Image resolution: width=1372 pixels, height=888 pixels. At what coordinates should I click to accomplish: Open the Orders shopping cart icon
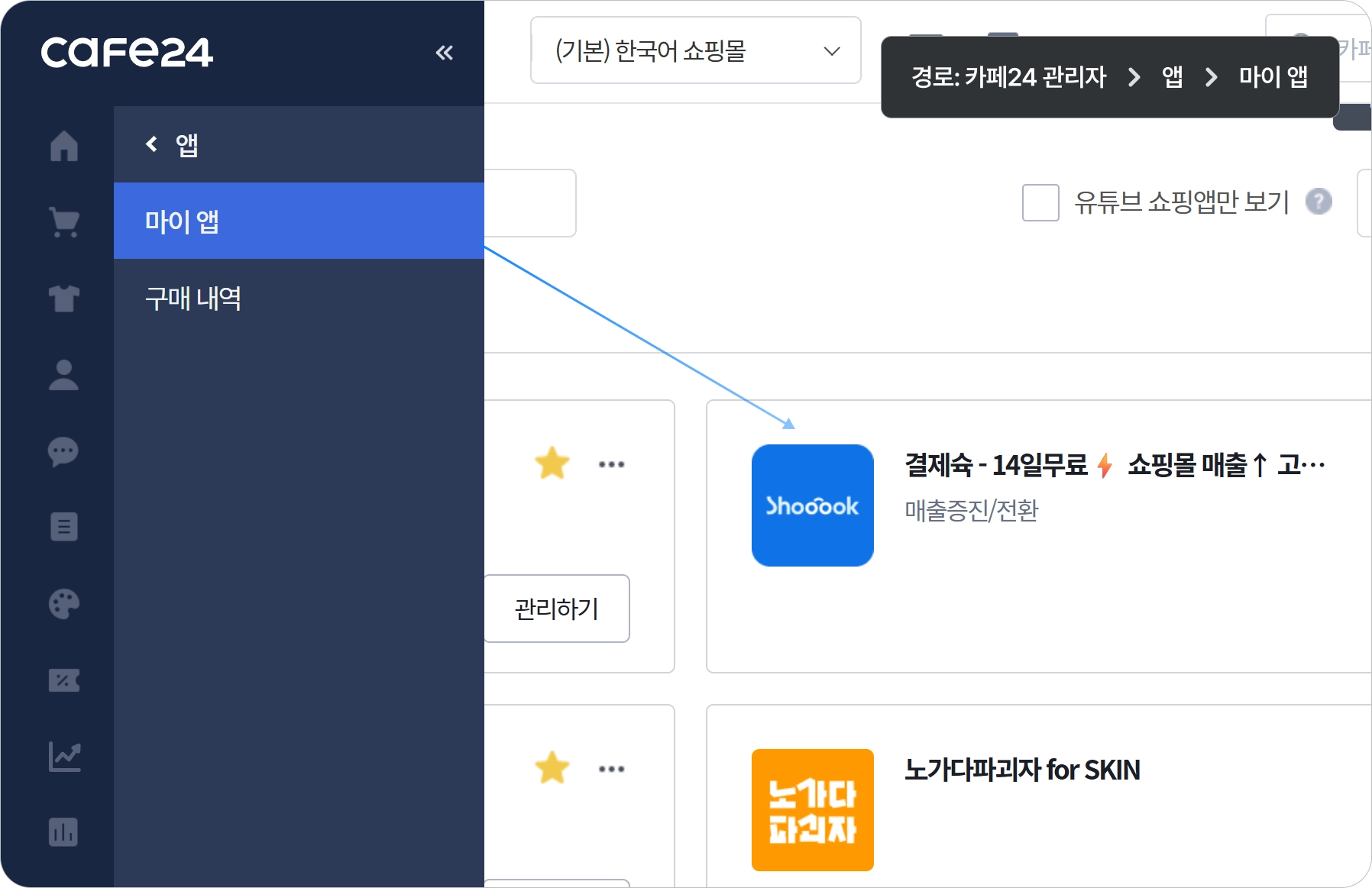[64, 222]
